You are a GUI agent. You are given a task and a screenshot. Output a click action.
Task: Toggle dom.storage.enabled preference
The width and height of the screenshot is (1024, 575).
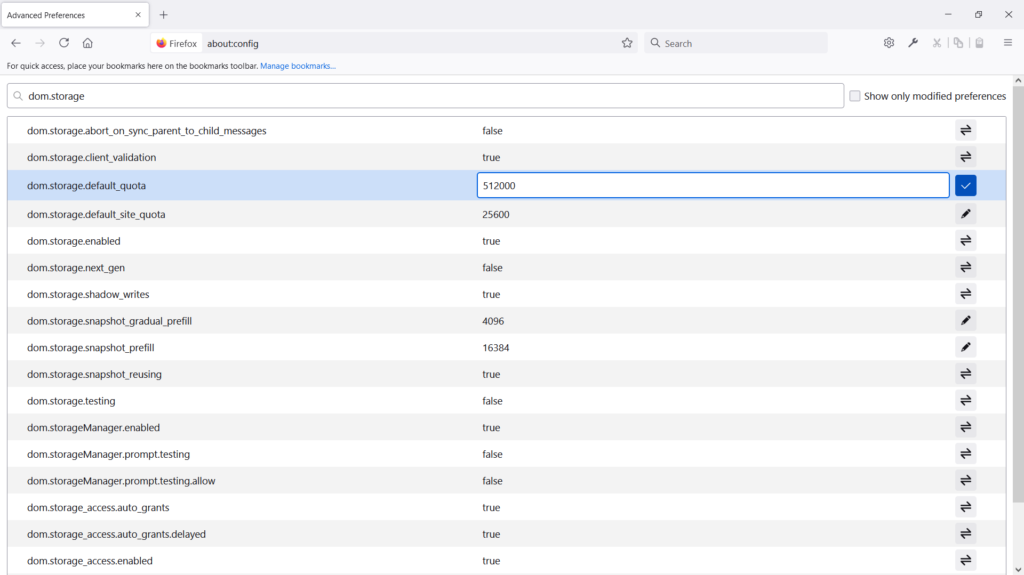click(x=965, y=241)
